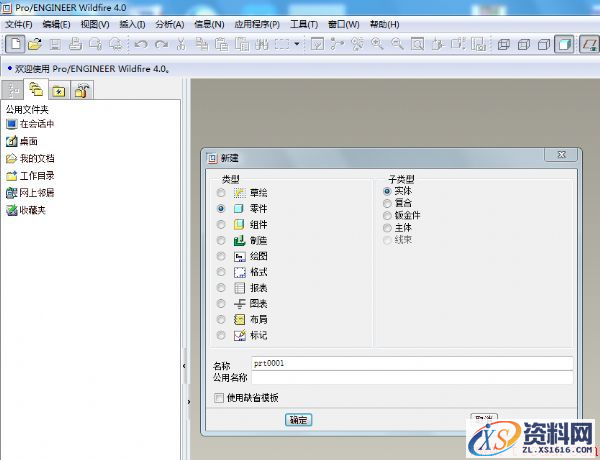600x460 pixels.
Task: Click the Zoom In magnifier icon
Action: tap(377, 44)
